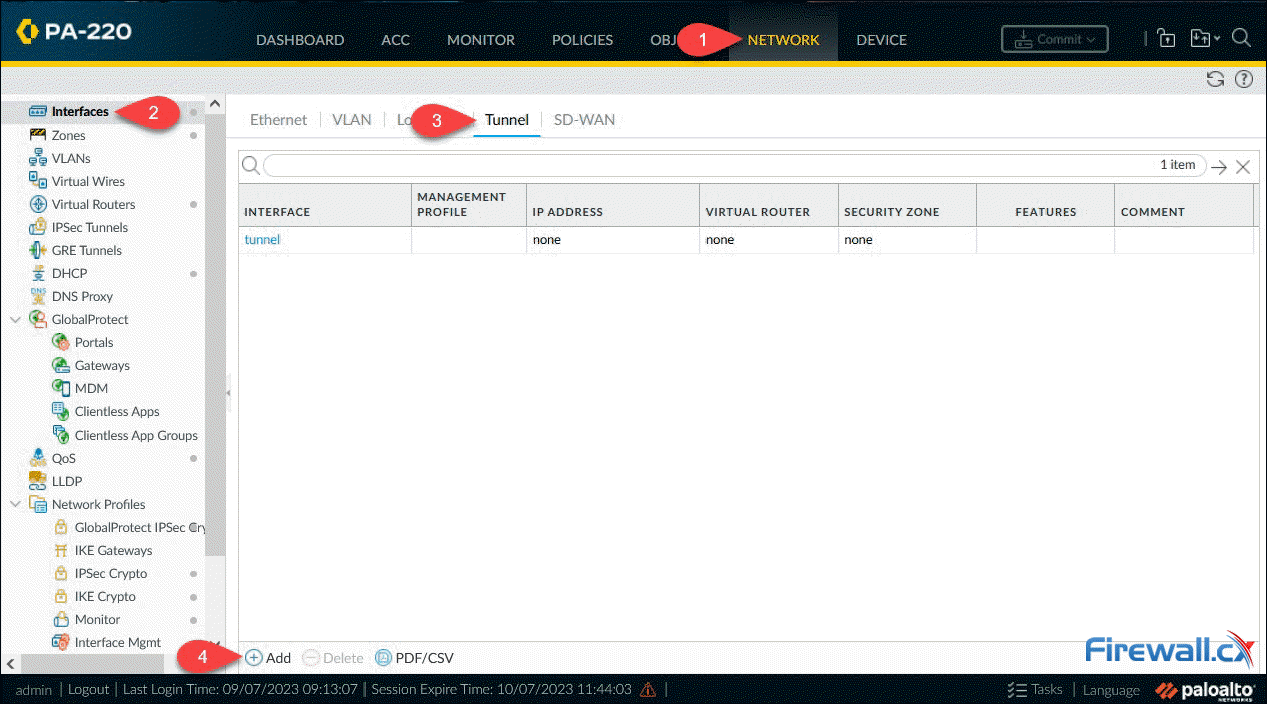Open the Zones sidebar icon
This screenshot has height=704, width=1267.
point(38,135)
